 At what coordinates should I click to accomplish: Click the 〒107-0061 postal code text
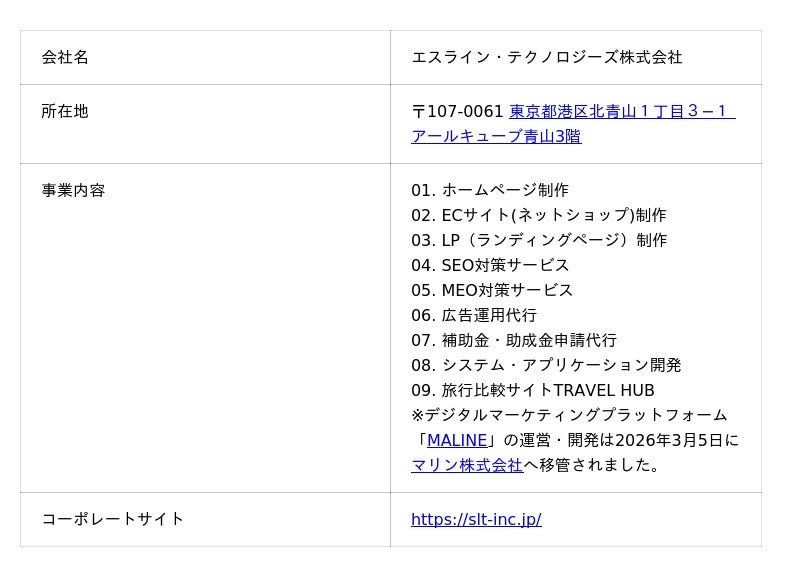pos(457,111)
